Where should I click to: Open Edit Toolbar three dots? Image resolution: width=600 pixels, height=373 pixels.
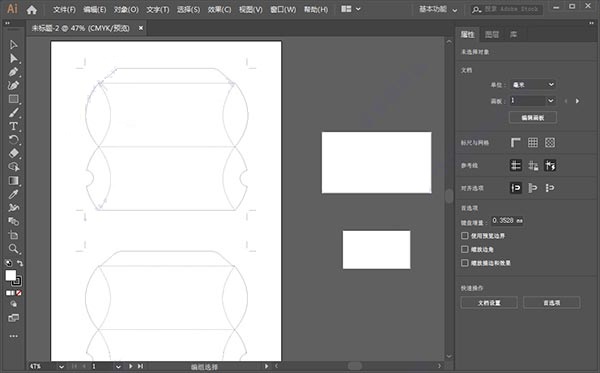[13, 336]
